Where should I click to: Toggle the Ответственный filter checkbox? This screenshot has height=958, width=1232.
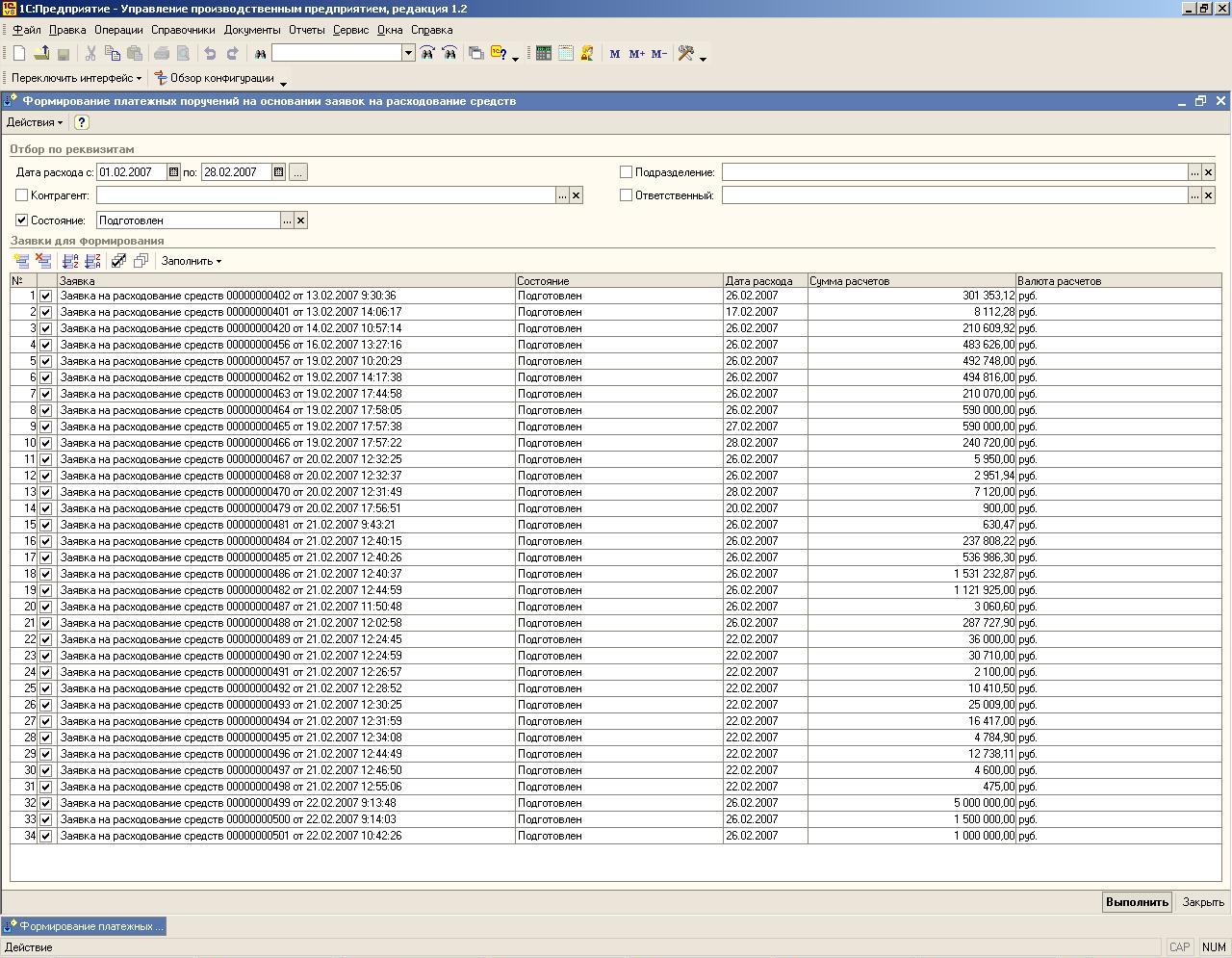point(627,195)
